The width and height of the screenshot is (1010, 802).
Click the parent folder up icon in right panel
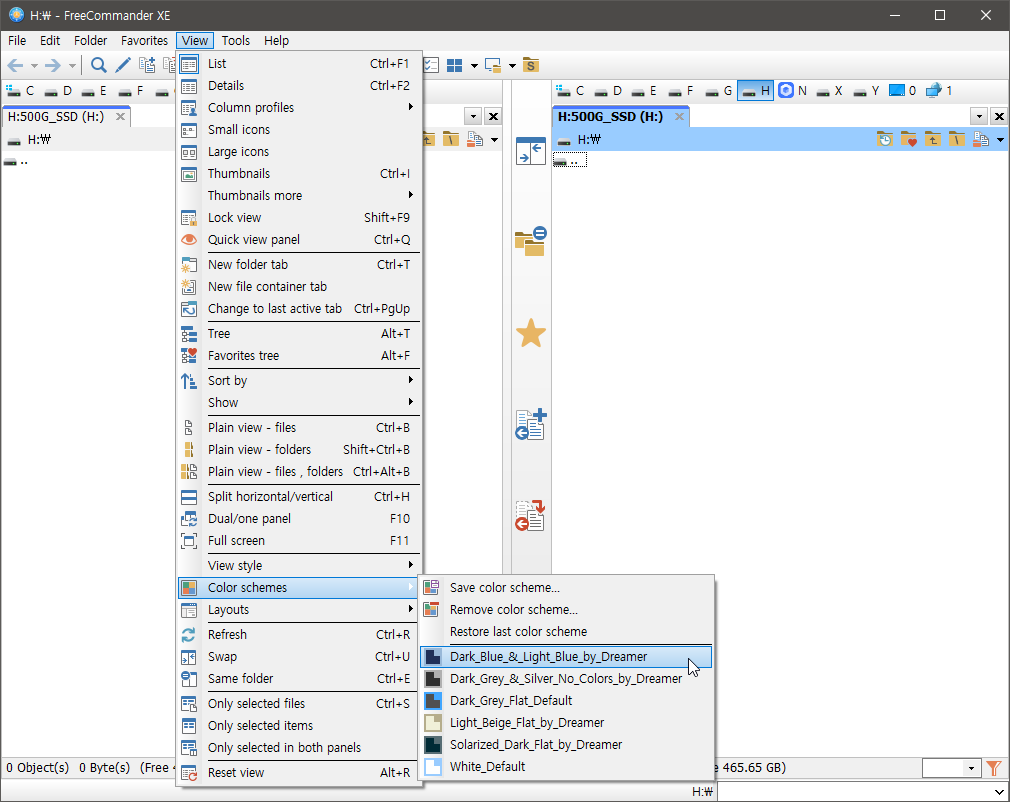pyautogui.click(x=932, y=139)
